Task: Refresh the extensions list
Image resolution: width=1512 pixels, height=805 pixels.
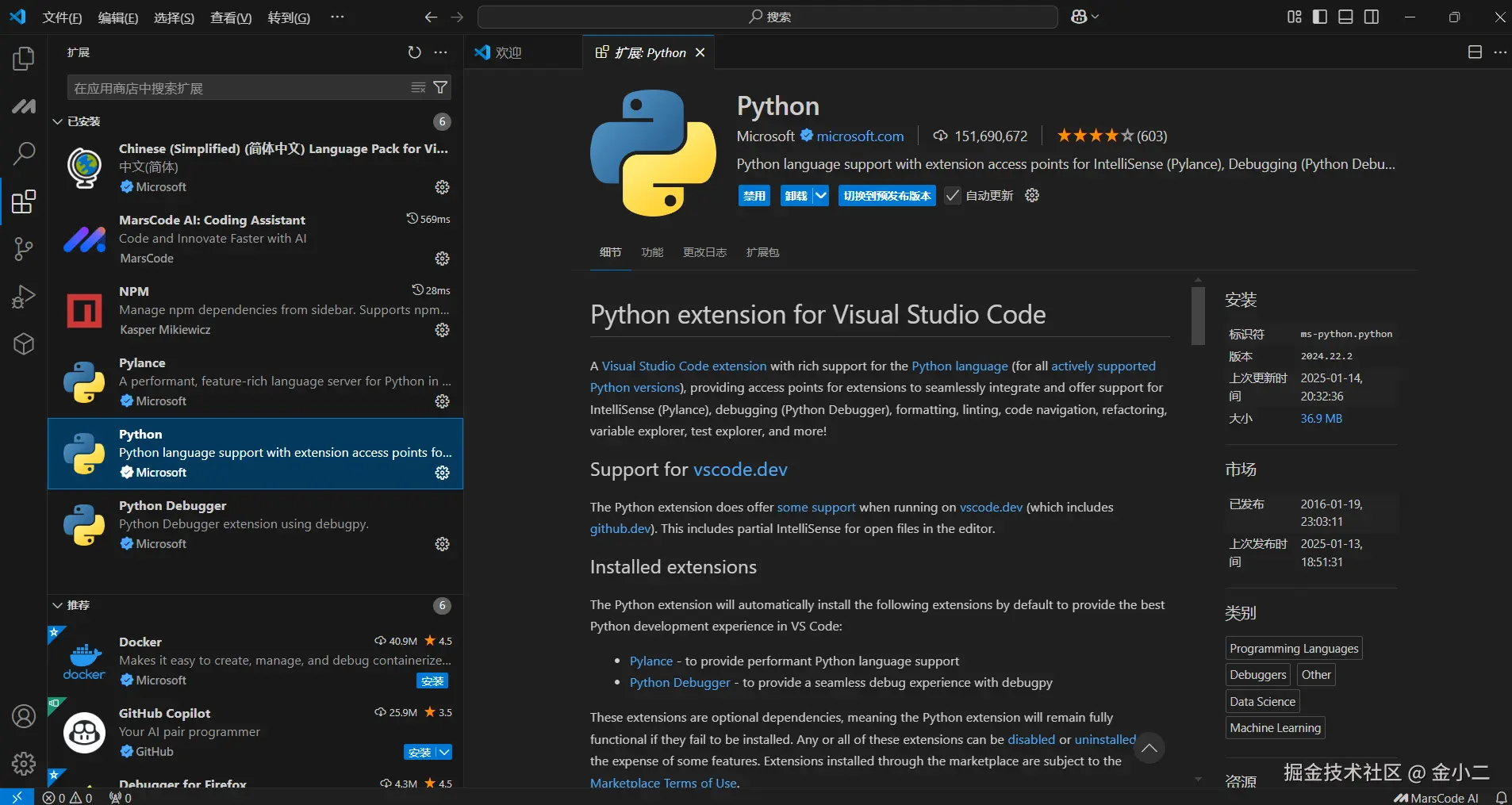Action: (x=414, y=52)
